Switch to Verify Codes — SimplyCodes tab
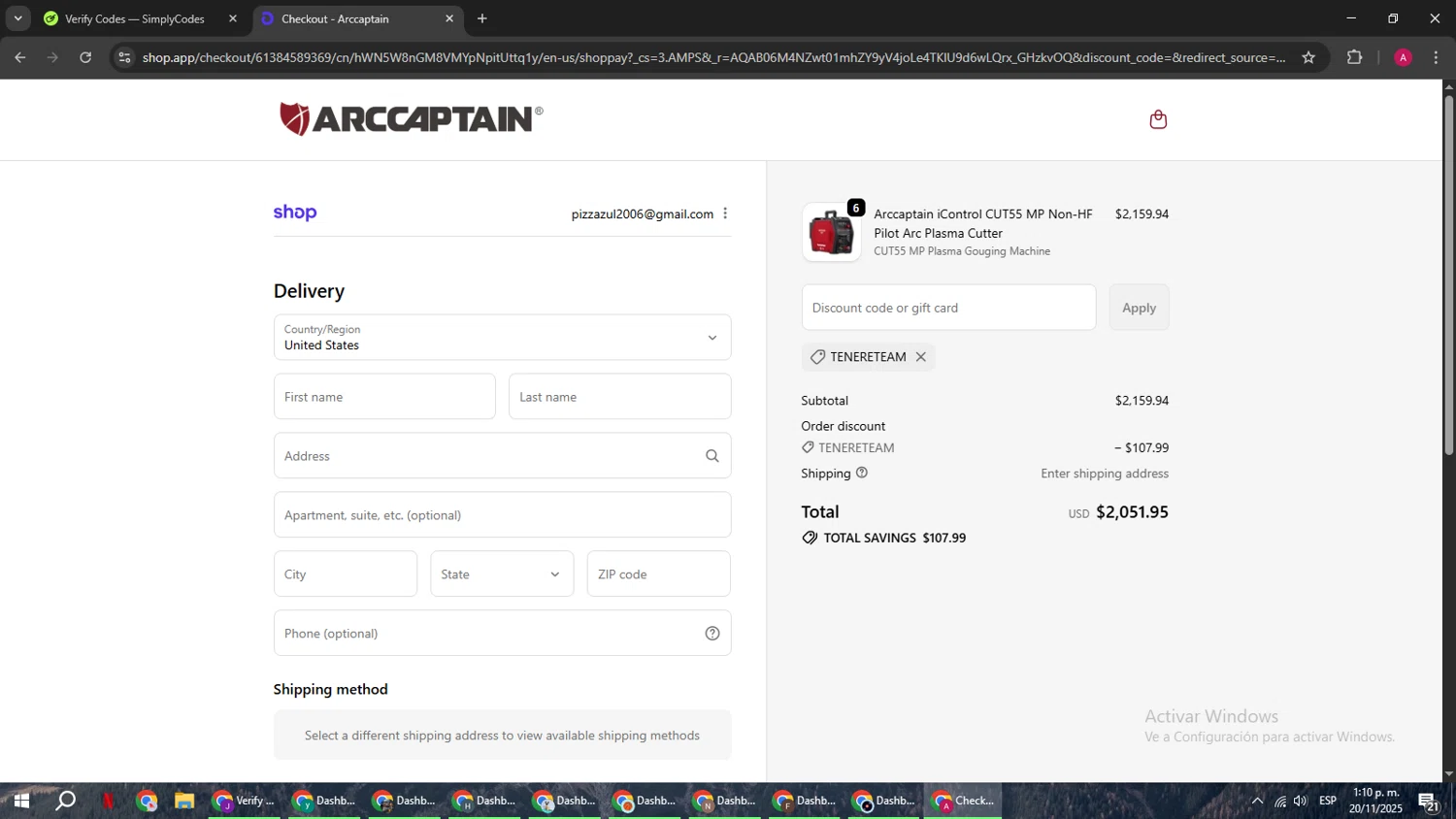Screen dimensions: 1456x819 [x=134, y=18]
